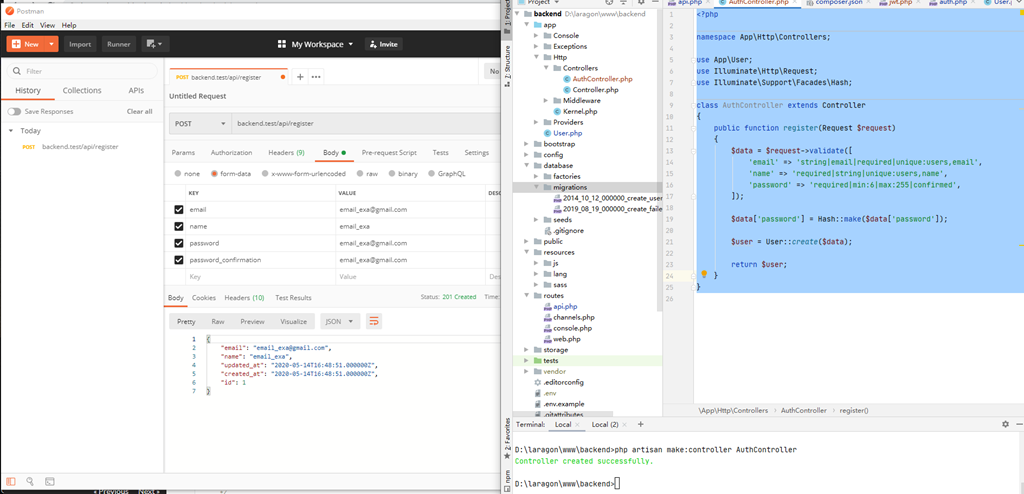This screenshot has height=494, width=1024.
Task: Collapse the app folder in project tree
Action: click(527, 25)
